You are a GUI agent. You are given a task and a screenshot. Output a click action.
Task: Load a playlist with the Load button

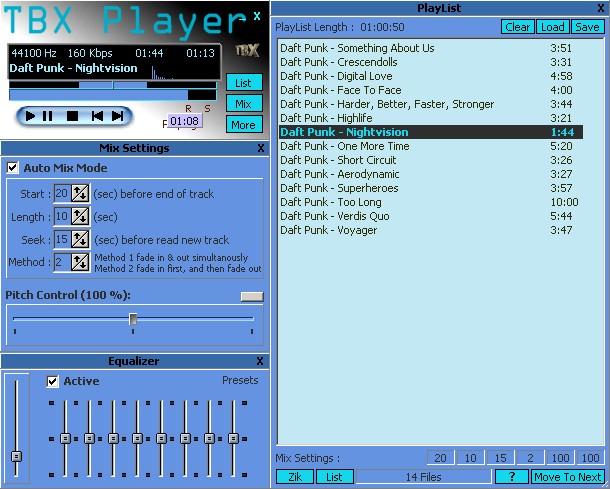553,27
